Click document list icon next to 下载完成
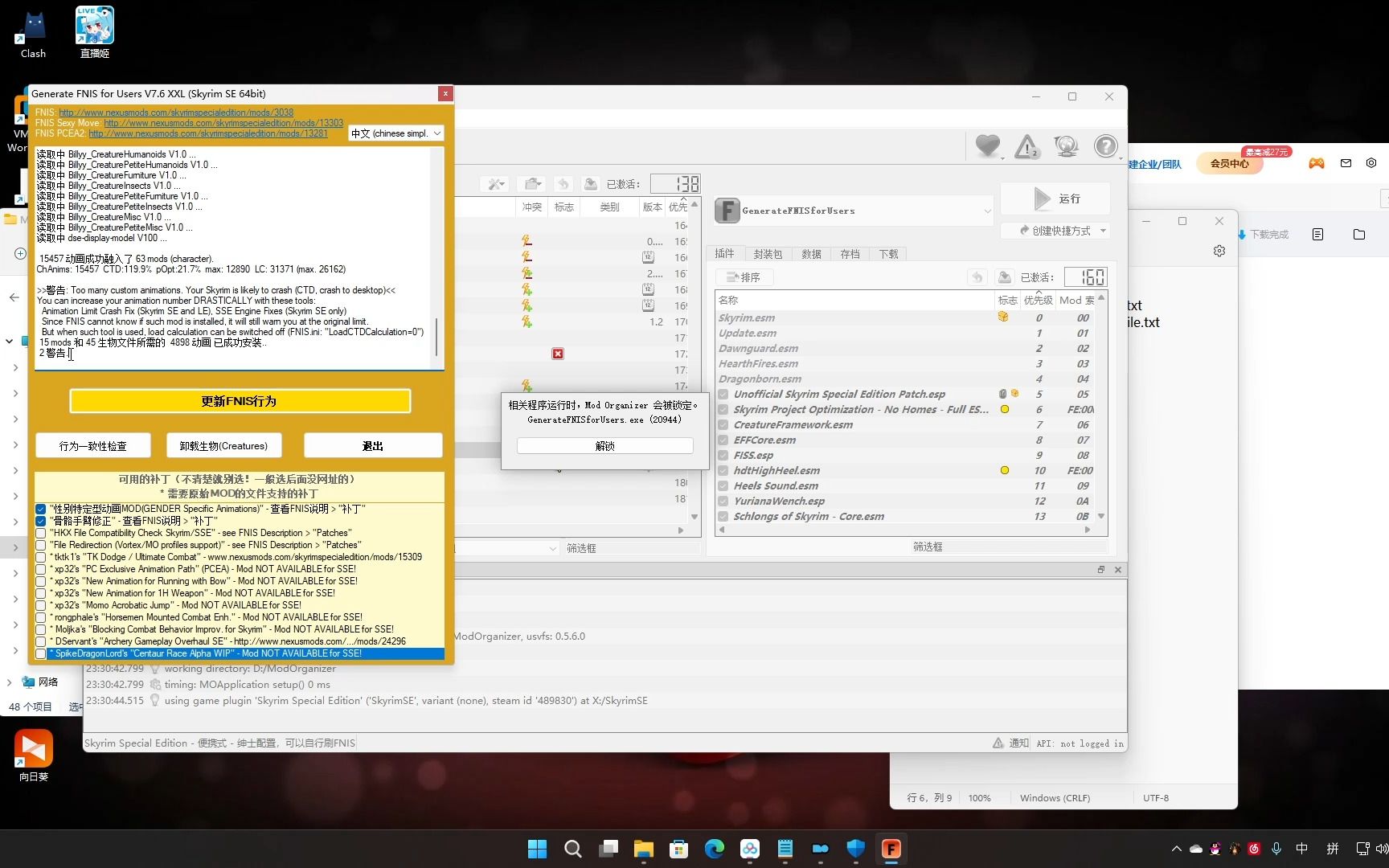Viewport: 1389px width, 868px height. pos(1317,235)
